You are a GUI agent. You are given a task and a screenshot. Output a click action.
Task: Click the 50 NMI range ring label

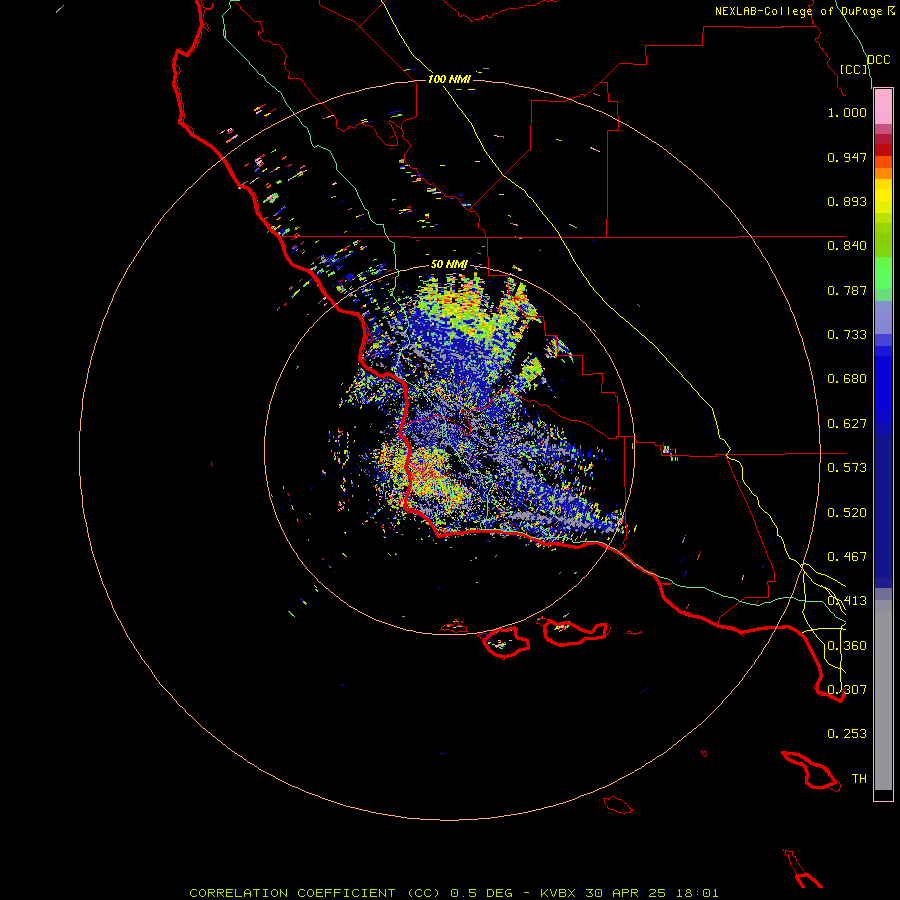pos(449,264)
